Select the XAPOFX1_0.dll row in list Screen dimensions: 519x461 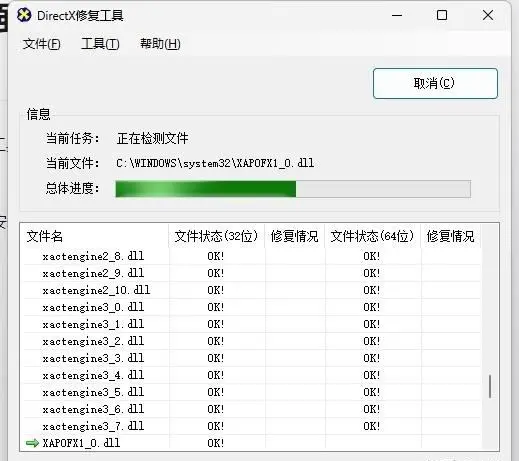[x=252, y=443]
